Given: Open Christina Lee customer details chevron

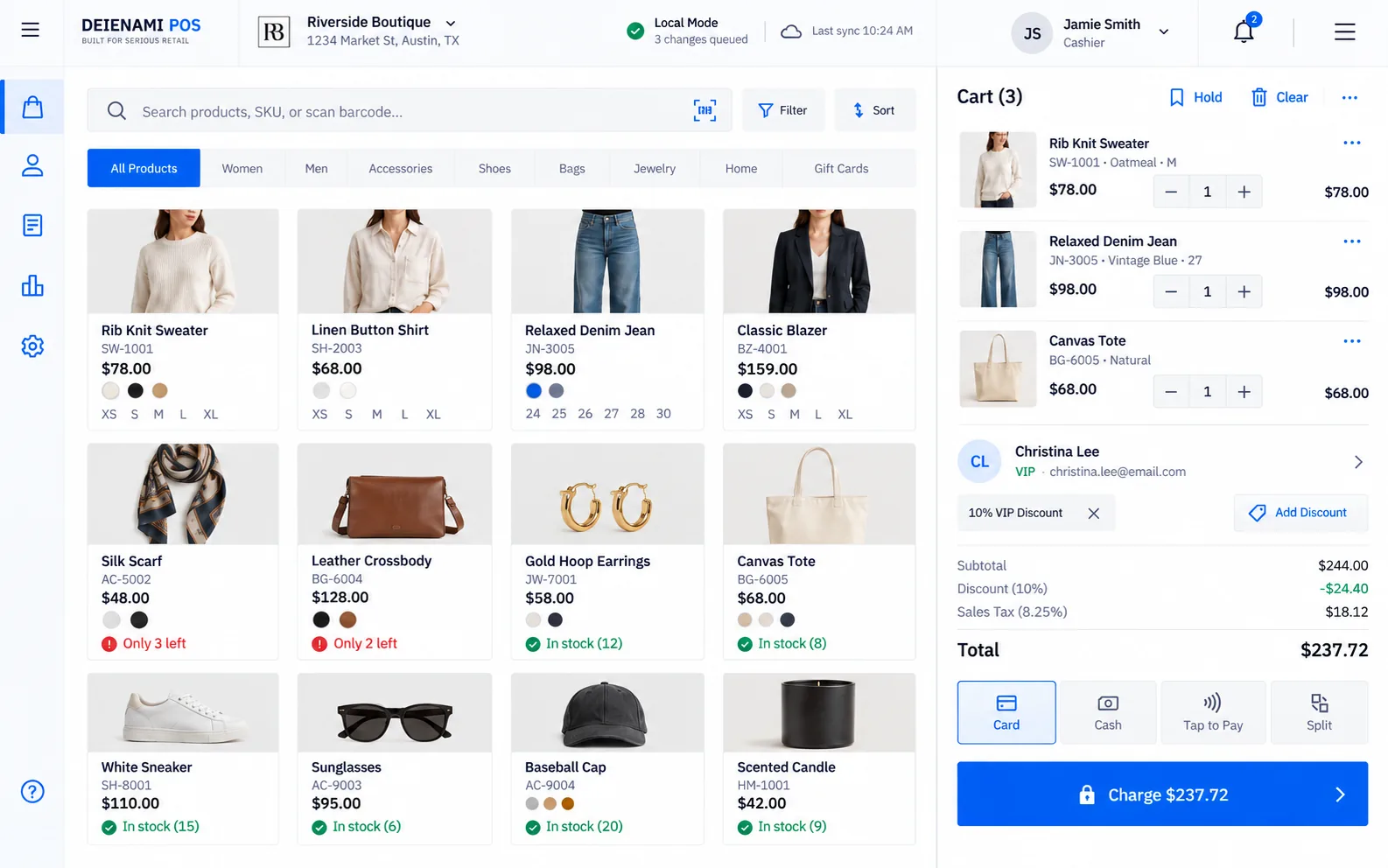Looking at the screenshot, I should [1358, 462].
